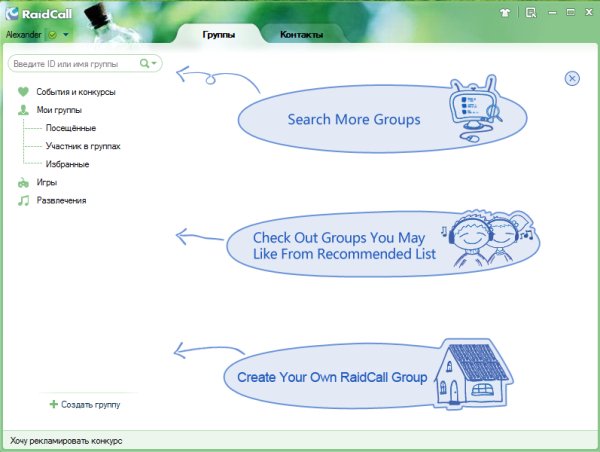The height and width of the screenshot is (452, 600).
Task: Click Хочу рекламировать конкурс in the status bar
Action: click(x=66, y=441)
